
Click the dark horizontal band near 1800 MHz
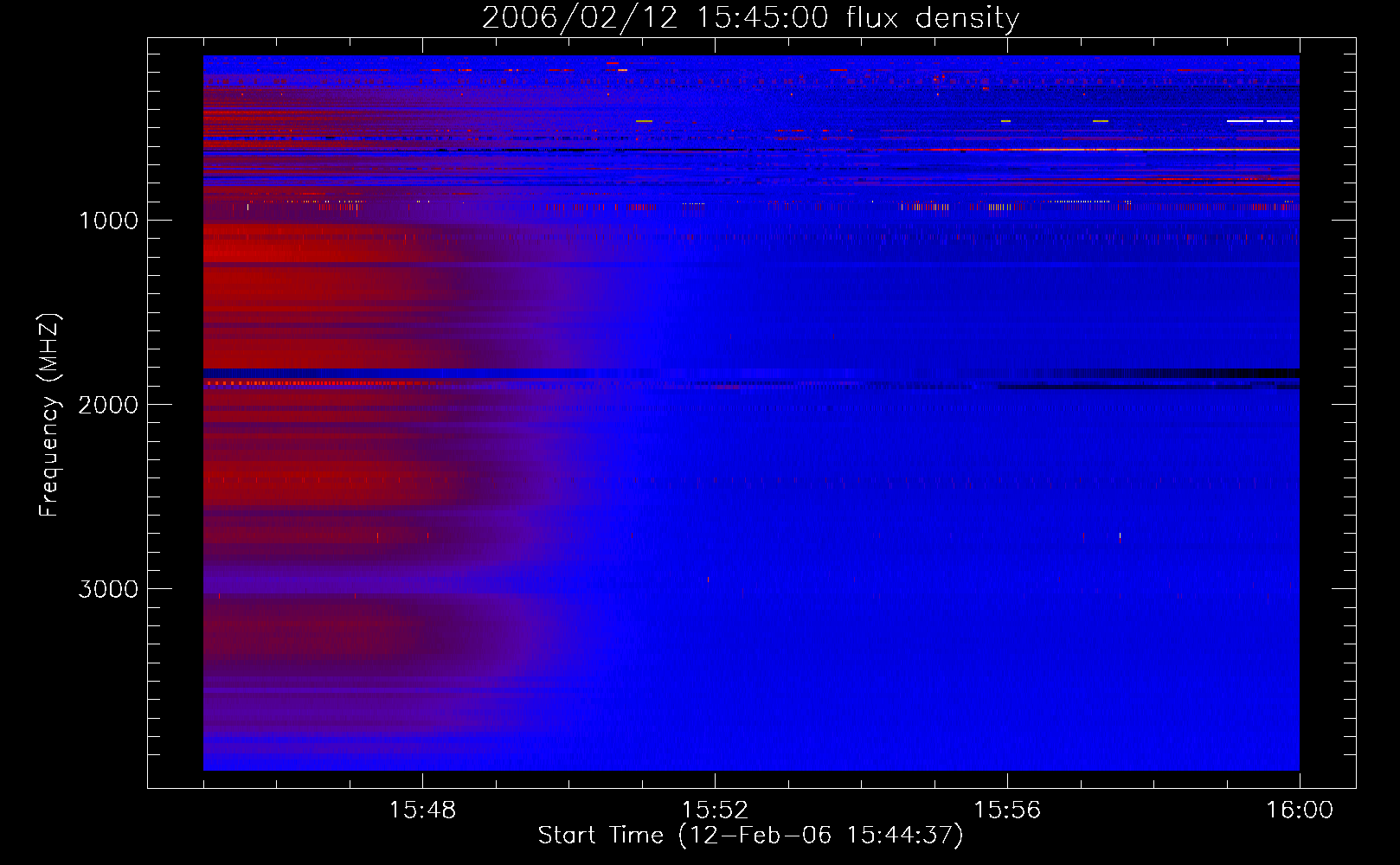point(751,374)
